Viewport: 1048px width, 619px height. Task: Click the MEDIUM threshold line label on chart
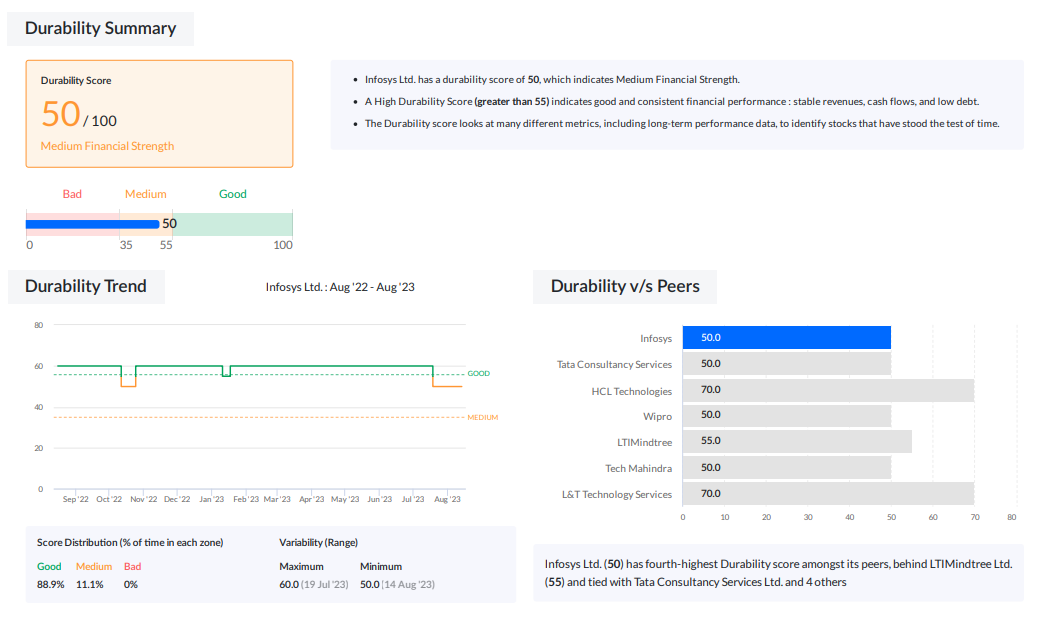point(483,417)
